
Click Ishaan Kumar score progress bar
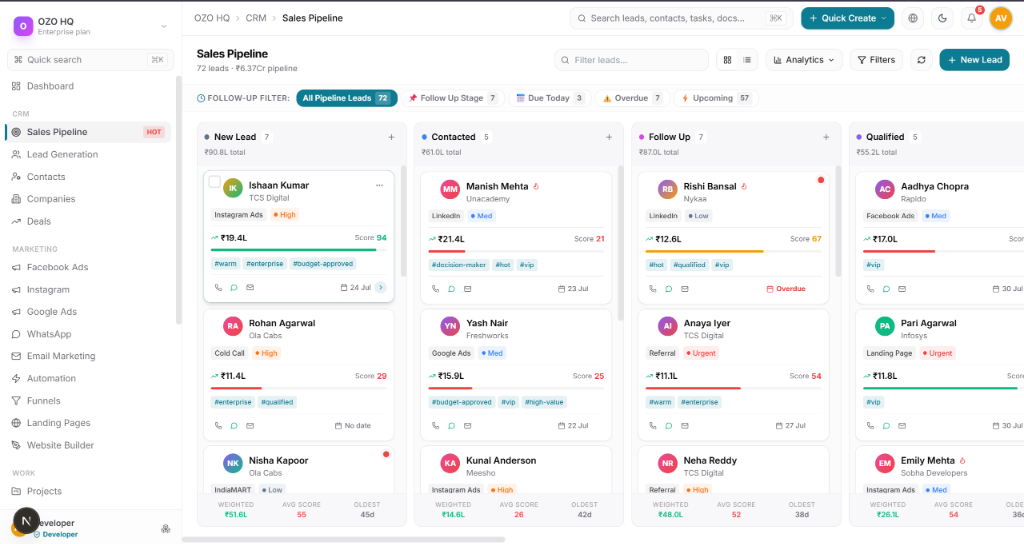pos(298,250)
